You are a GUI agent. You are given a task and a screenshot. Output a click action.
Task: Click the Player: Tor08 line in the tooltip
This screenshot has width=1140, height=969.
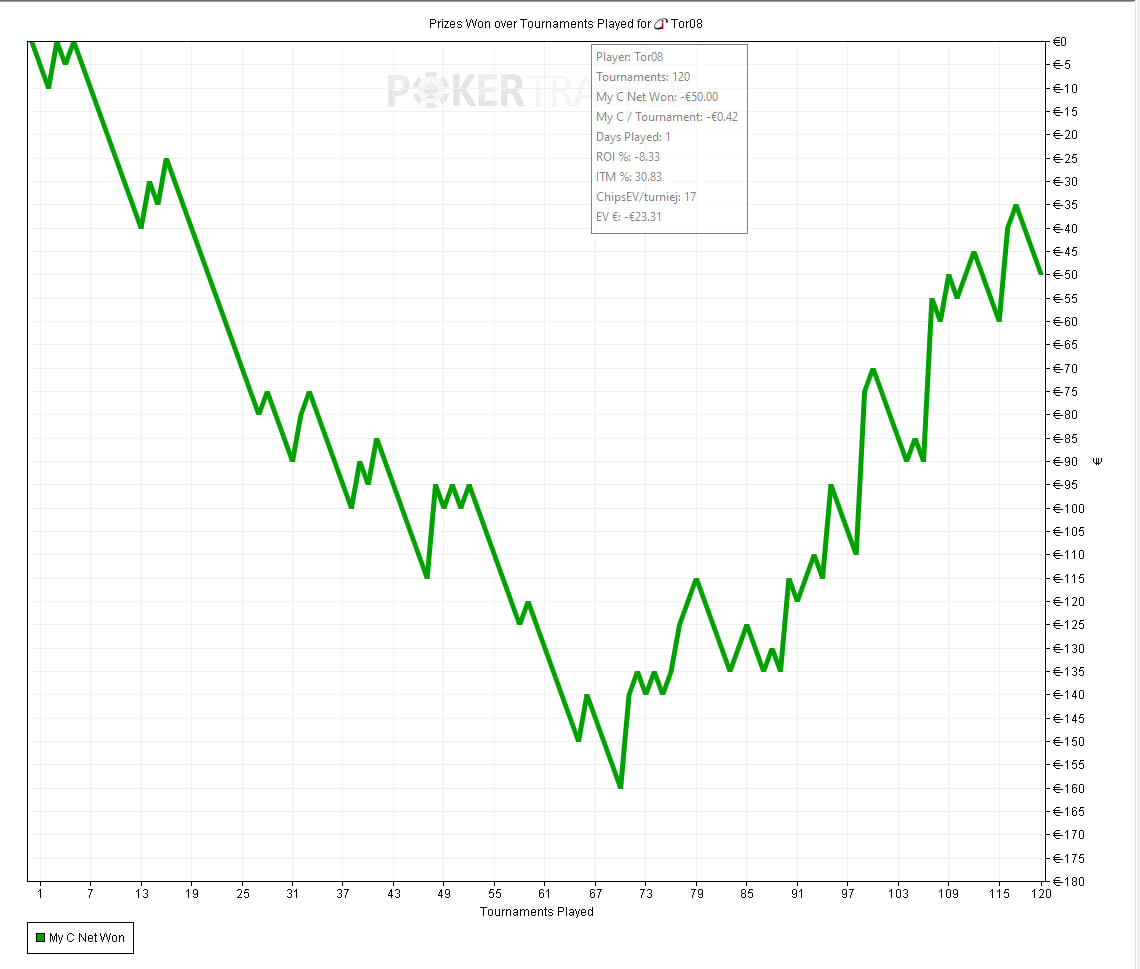(629, 57)
